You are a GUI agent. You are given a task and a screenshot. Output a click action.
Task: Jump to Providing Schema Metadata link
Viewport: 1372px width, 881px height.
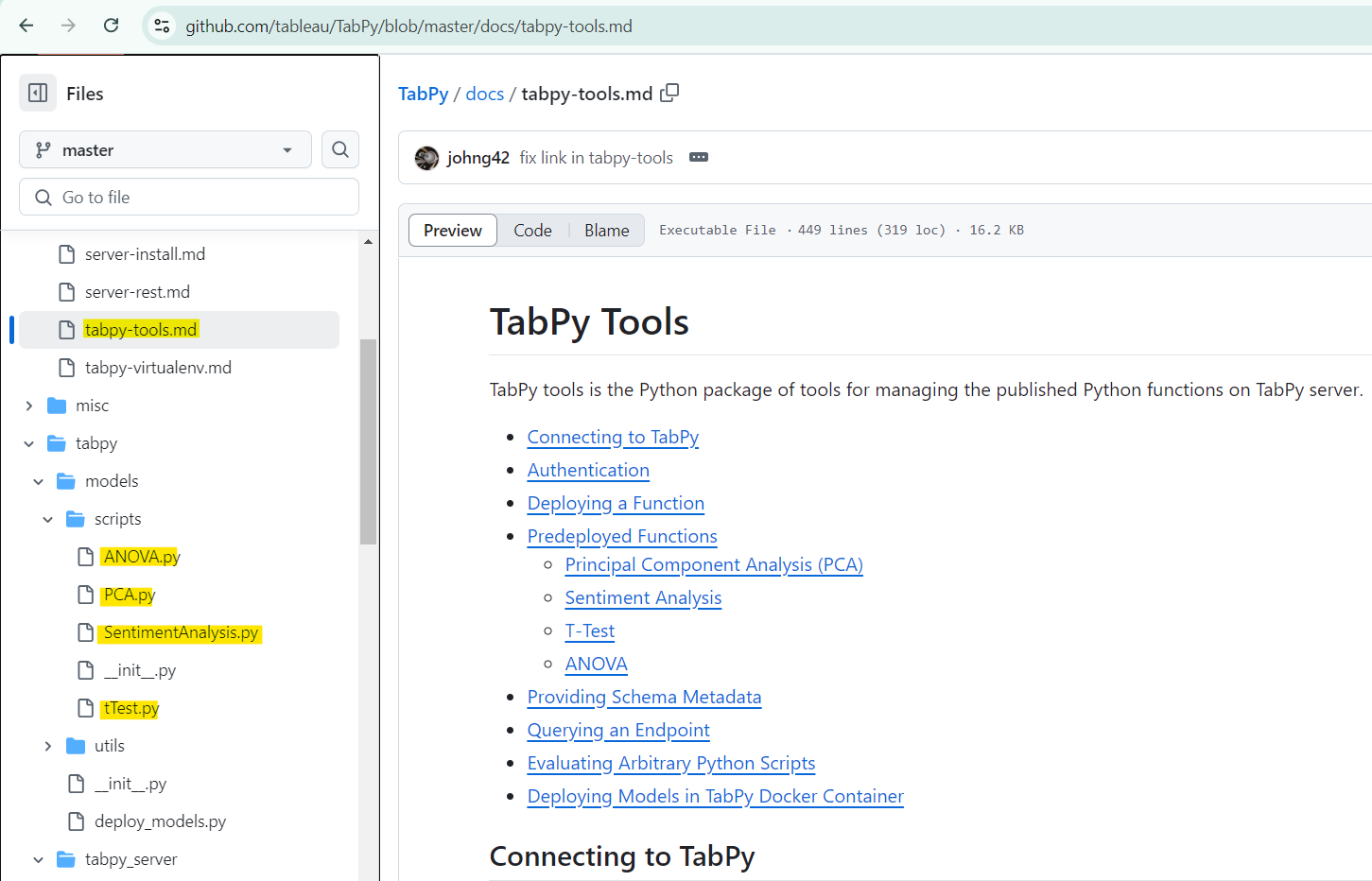pyautogui.click(x=645, y=697)
